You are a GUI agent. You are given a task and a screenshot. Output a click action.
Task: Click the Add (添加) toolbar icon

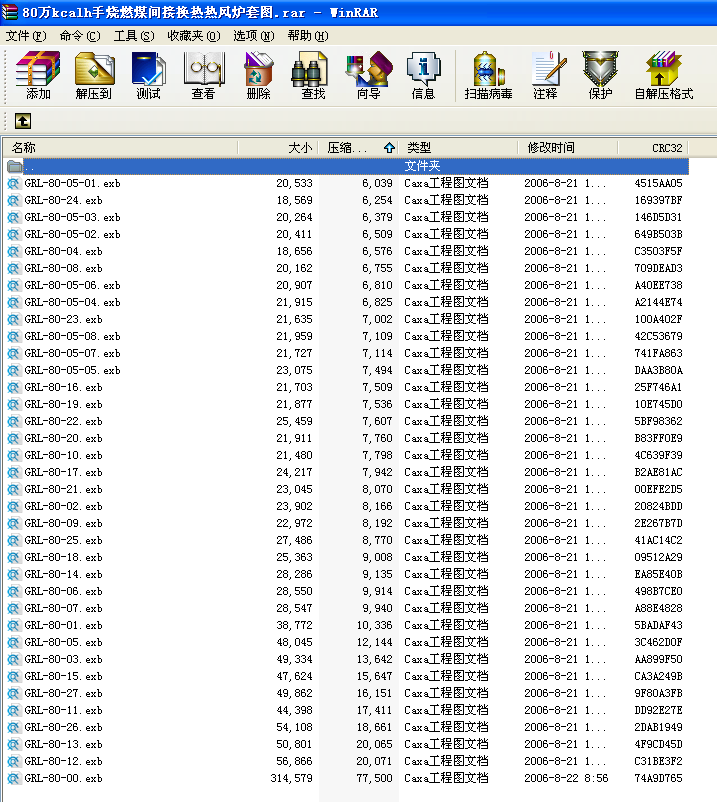[x=38, y=76]
